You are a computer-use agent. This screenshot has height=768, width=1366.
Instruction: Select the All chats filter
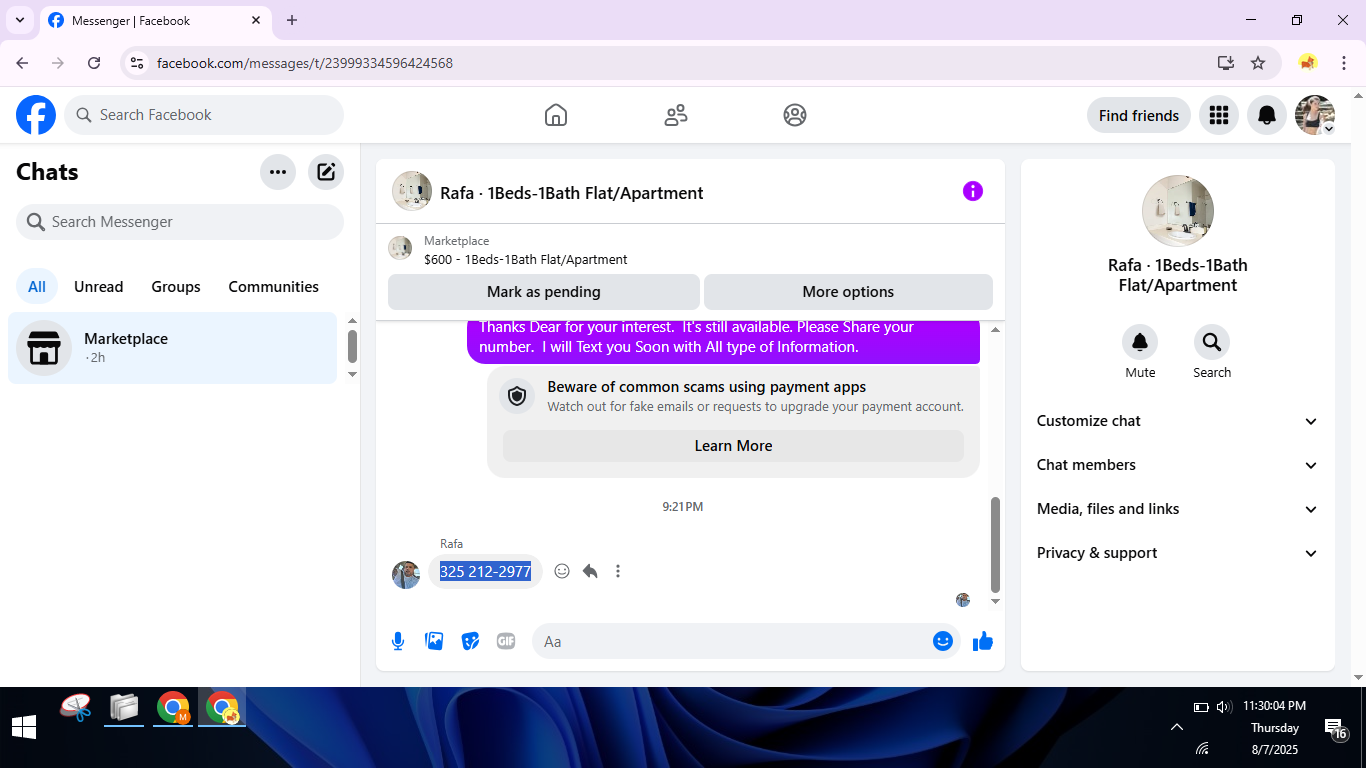point(37,287)
